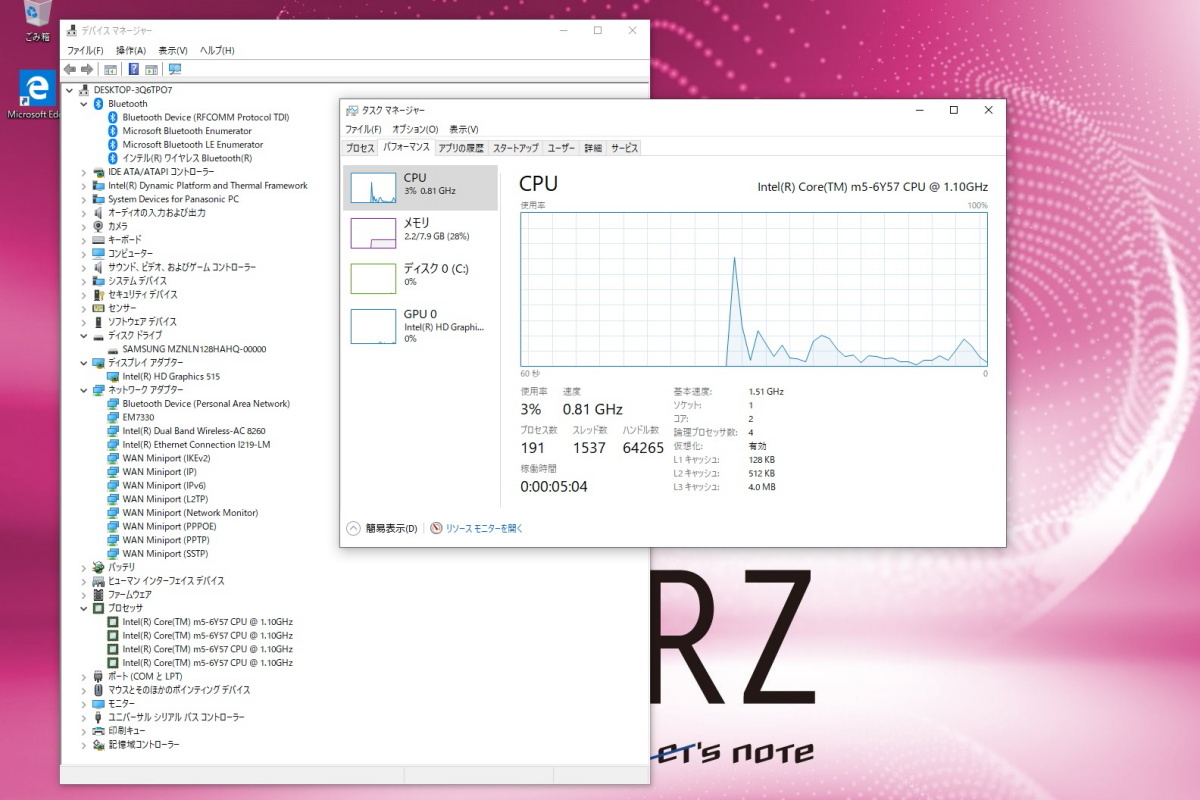Screen dimensions: 1200x800
Task: Click the blue Help icon in Device Manager toolbar
Action: coord(133,69)
